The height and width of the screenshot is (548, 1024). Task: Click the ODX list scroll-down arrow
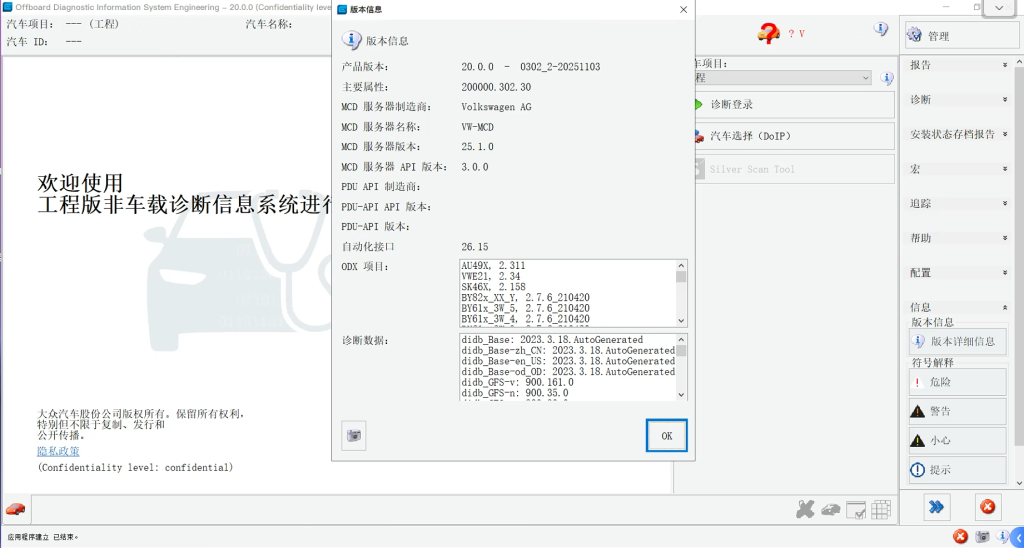pos(681,321)
